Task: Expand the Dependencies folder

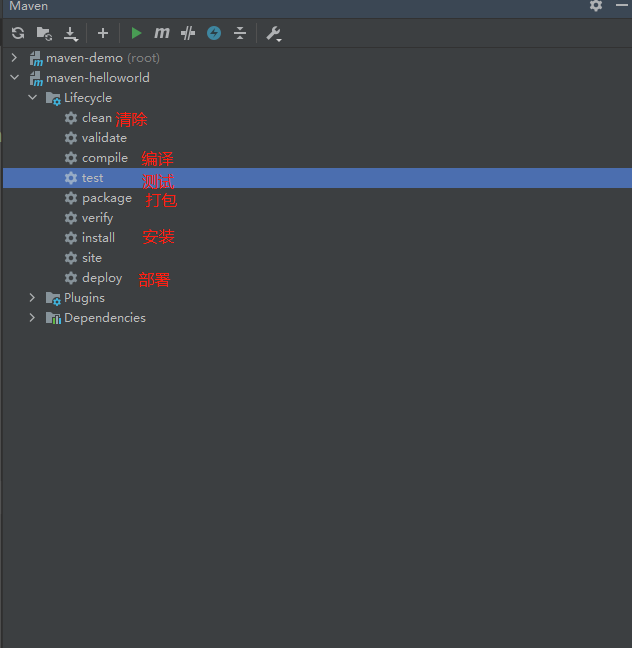Action: (x=32, y=317)
